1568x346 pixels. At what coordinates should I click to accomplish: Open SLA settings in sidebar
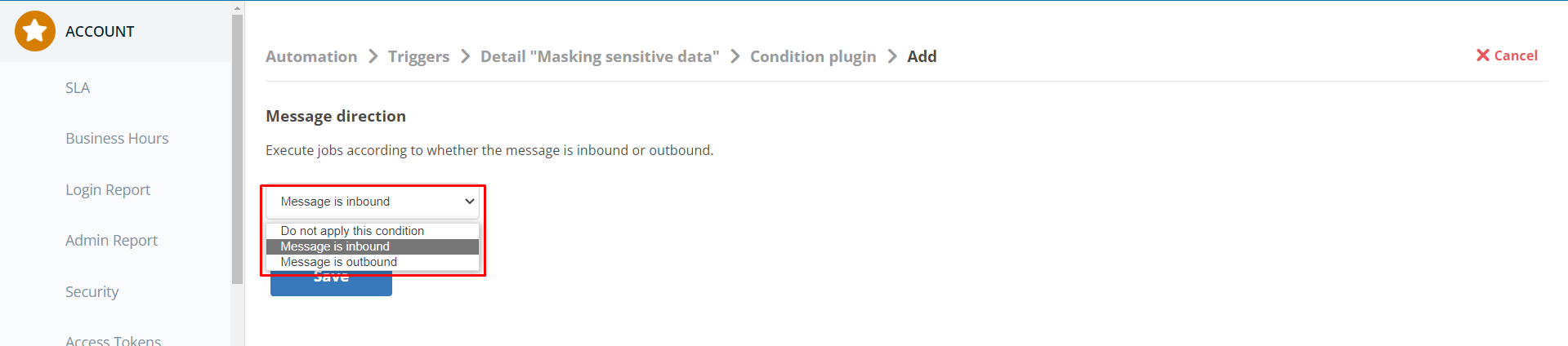coord(78,88)
